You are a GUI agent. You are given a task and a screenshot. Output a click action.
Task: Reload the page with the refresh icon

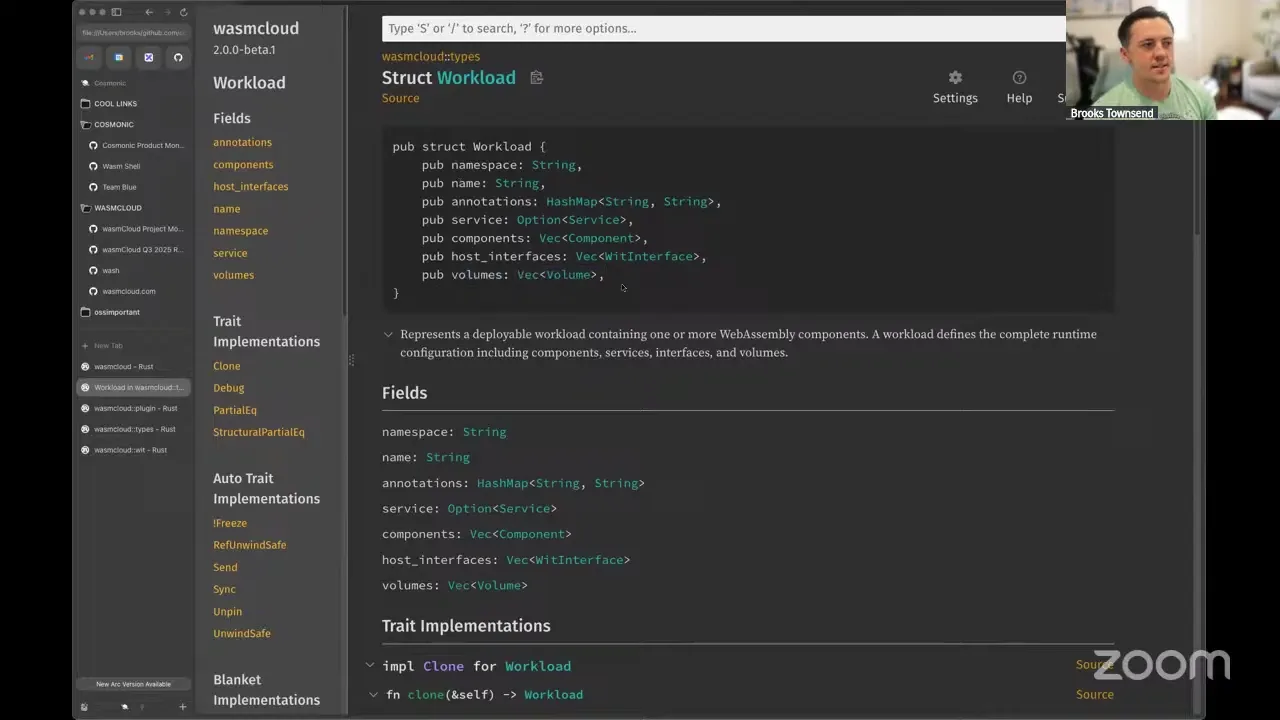[183, 12]
